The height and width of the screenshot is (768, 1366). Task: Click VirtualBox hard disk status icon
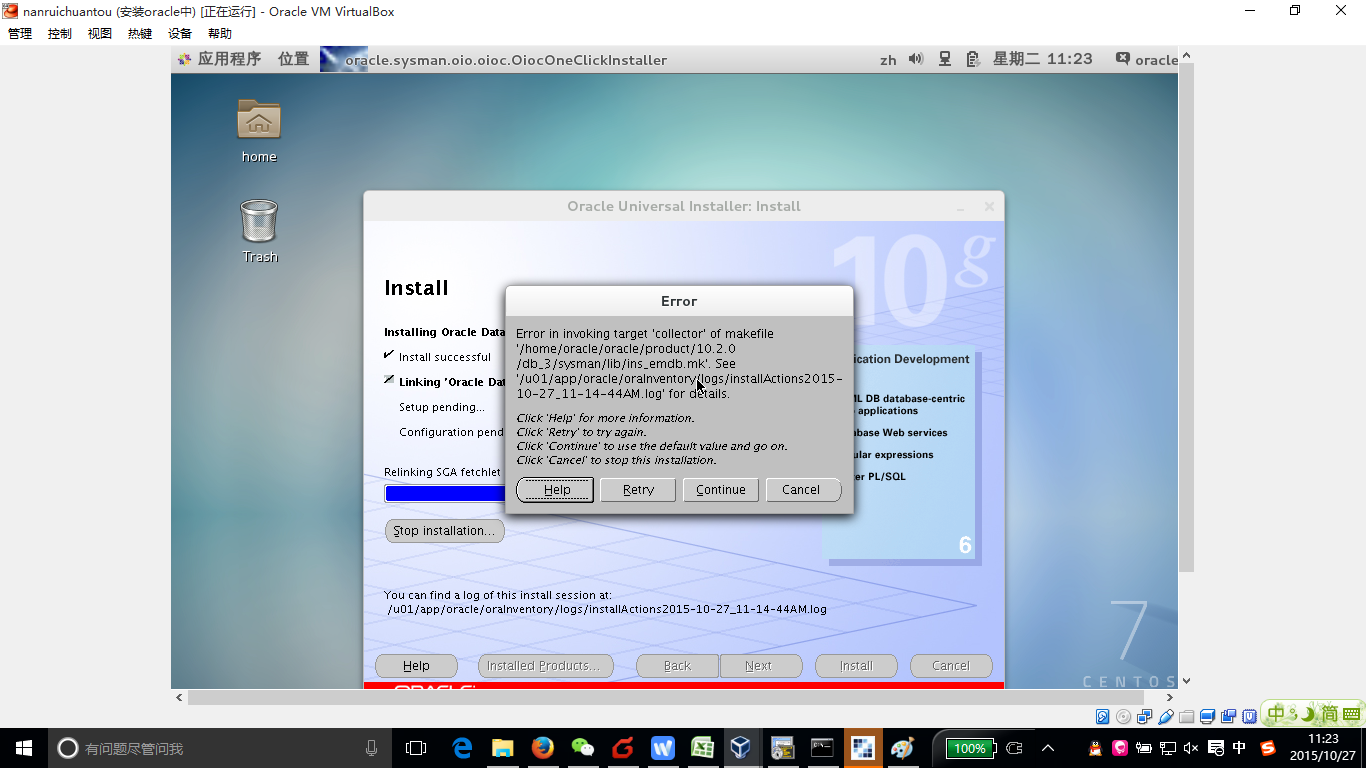point(1102,717)
